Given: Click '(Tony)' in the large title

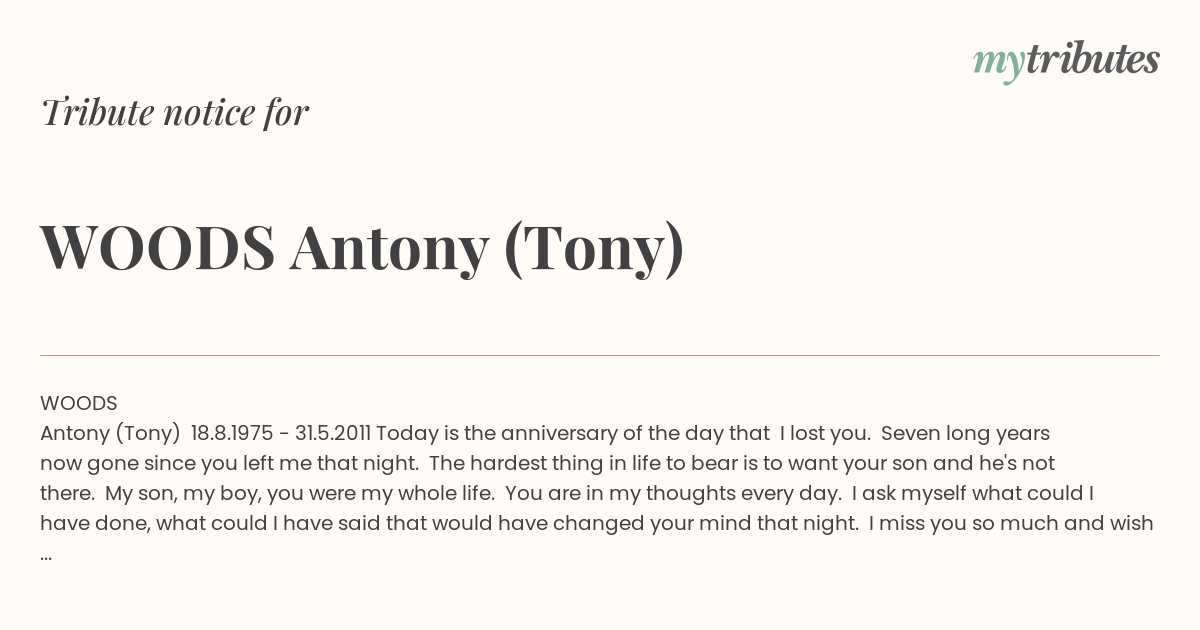Looking at the screenshot, I should [594, 249].
